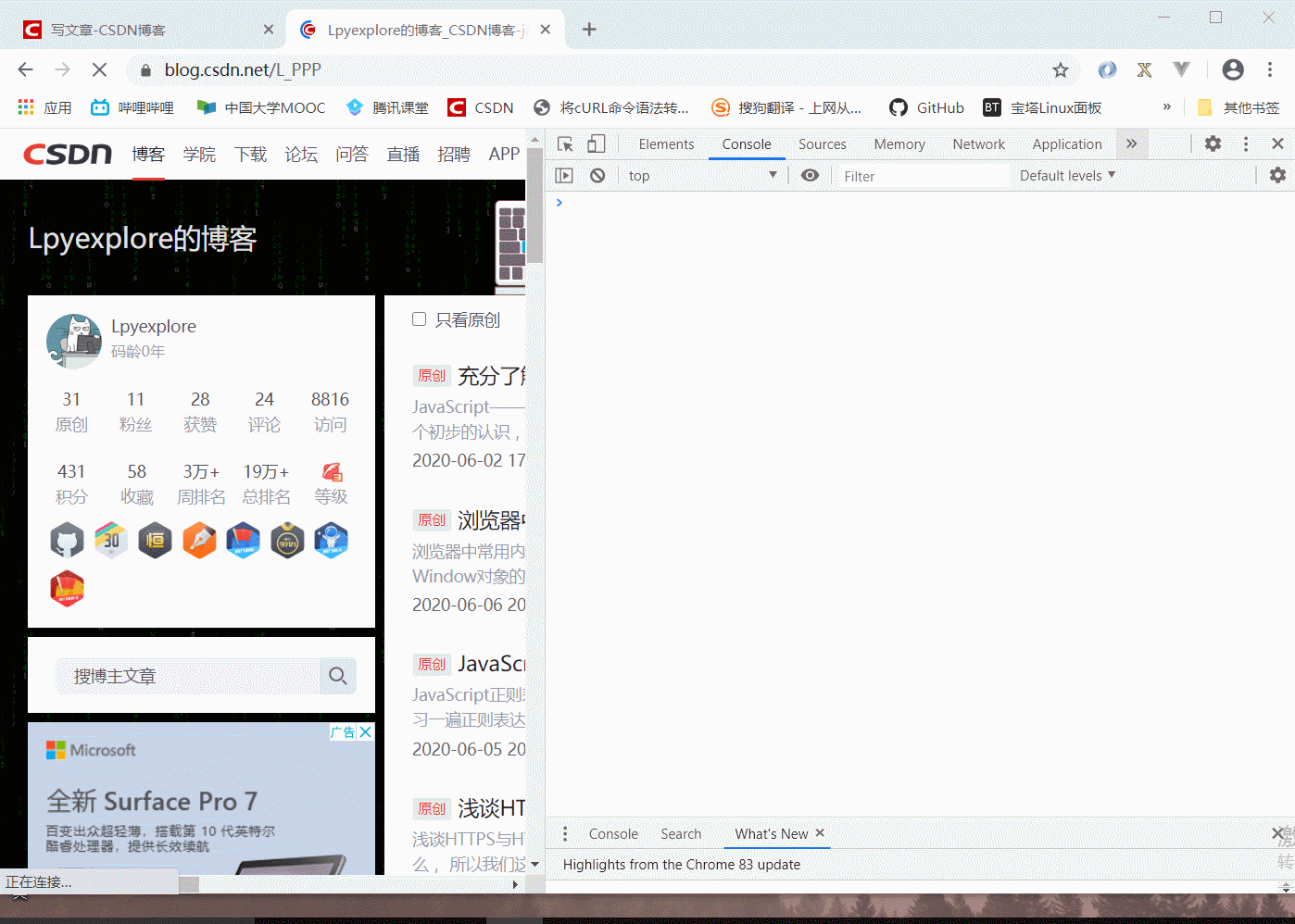
Task: Open the GitHub bookmark on the bookmarks bar
Action: point(925,107)
